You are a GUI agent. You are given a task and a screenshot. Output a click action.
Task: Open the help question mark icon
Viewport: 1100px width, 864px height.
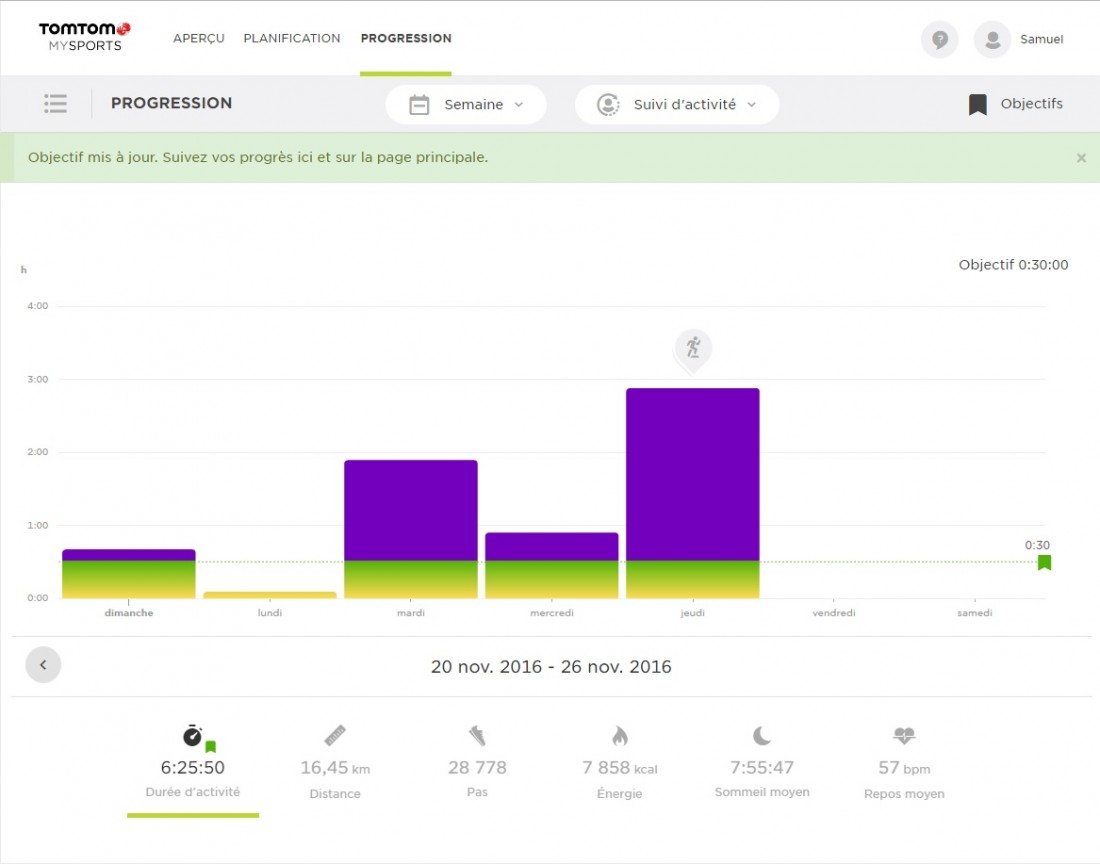tap(939, 40)
